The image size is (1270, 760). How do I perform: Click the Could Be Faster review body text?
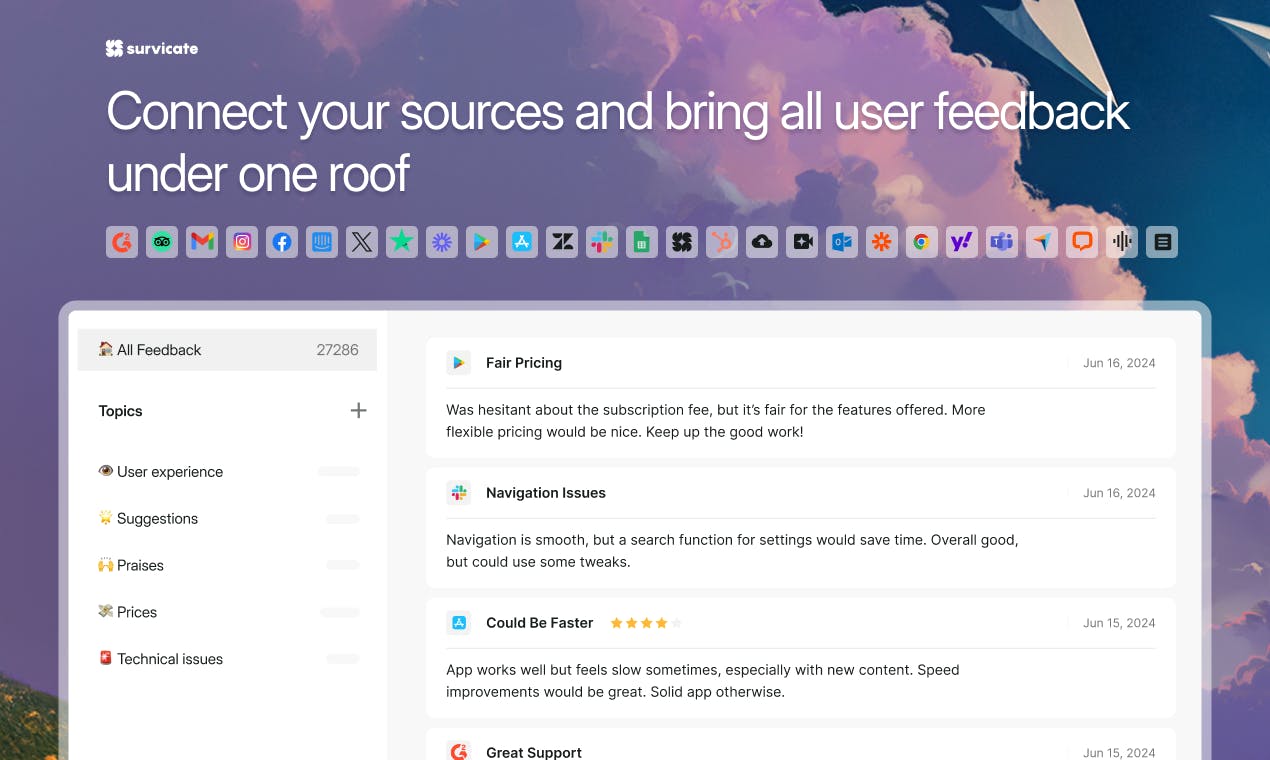(x=703, y=681)
